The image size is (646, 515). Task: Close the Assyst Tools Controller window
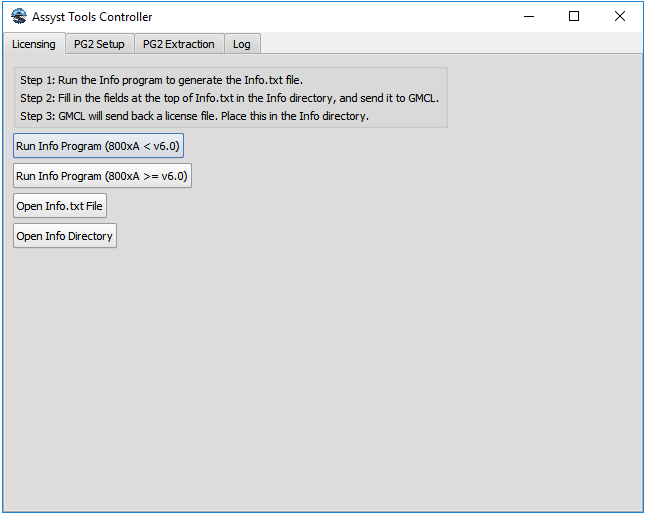pos(620,17)
